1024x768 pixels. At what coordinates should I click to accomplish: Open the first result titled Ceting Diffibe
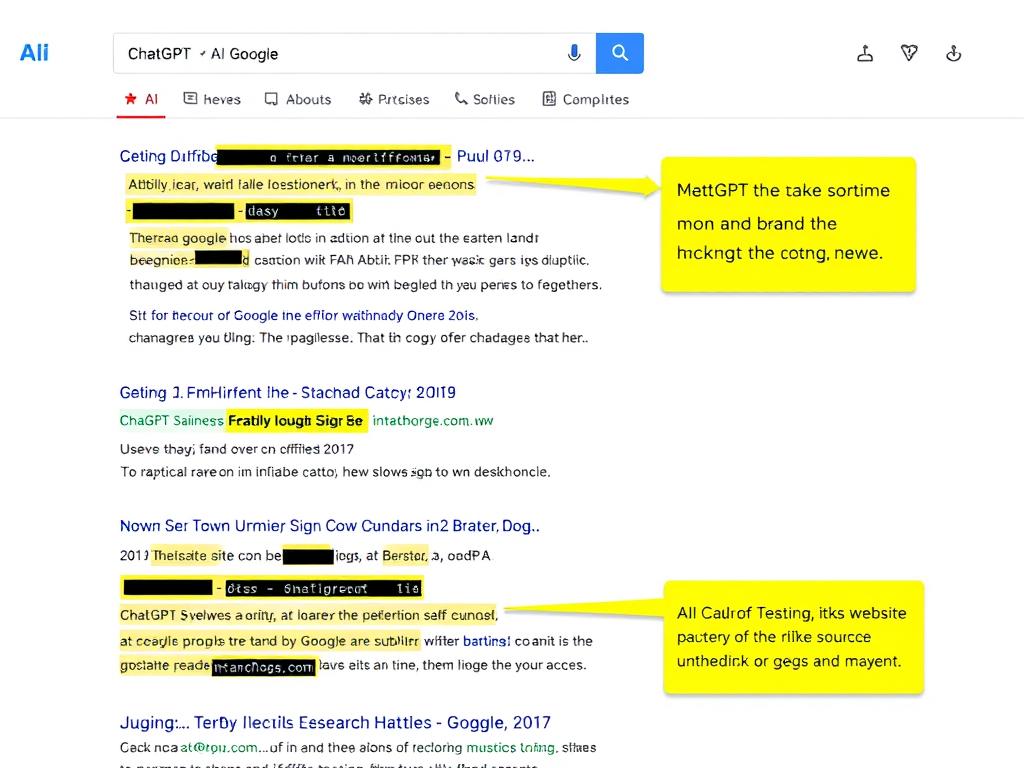(168, 156)
